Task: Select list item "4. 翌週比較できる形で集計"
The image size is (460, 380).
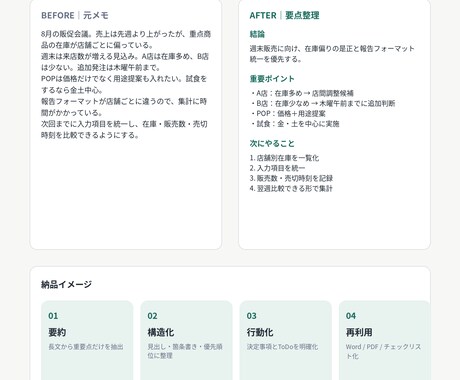Action: 291,188
